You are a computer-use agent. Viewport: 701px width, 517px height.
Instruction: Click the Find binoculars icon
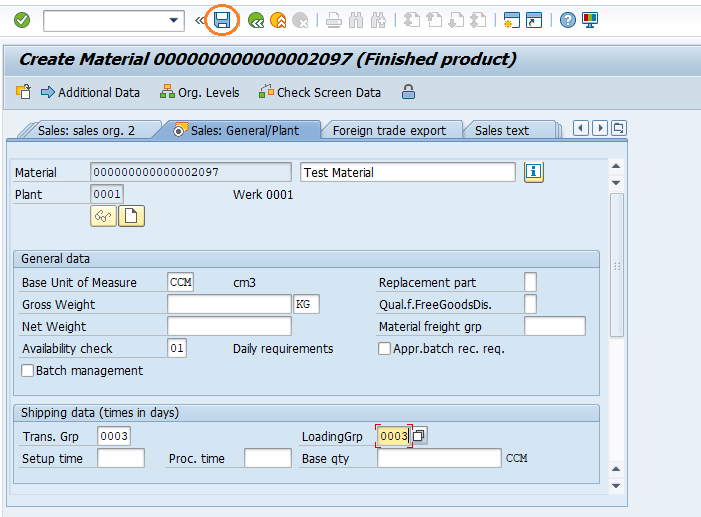(x=356, y=21)
